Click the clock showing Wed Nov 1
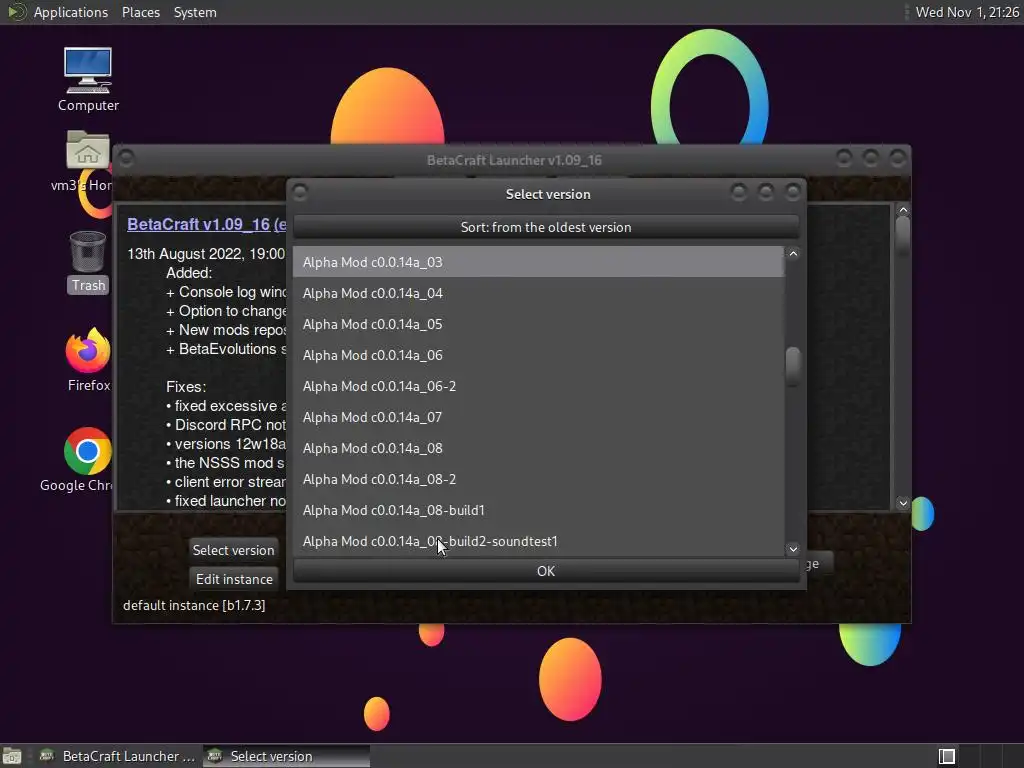The height and width of the screenshot is (768, 1024). [967, 12]
